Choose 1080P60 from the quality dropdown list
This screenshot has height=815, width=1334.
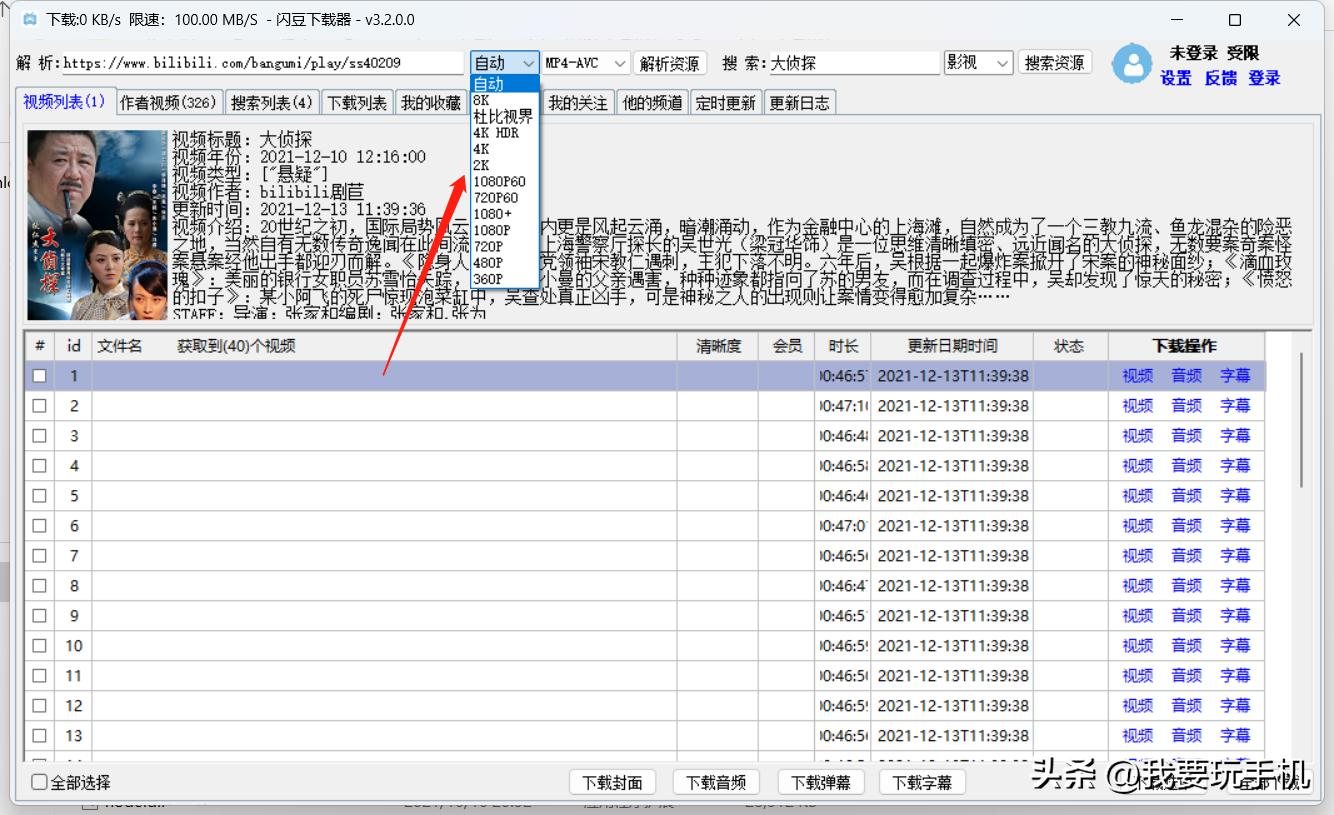(x=499, y=181)
